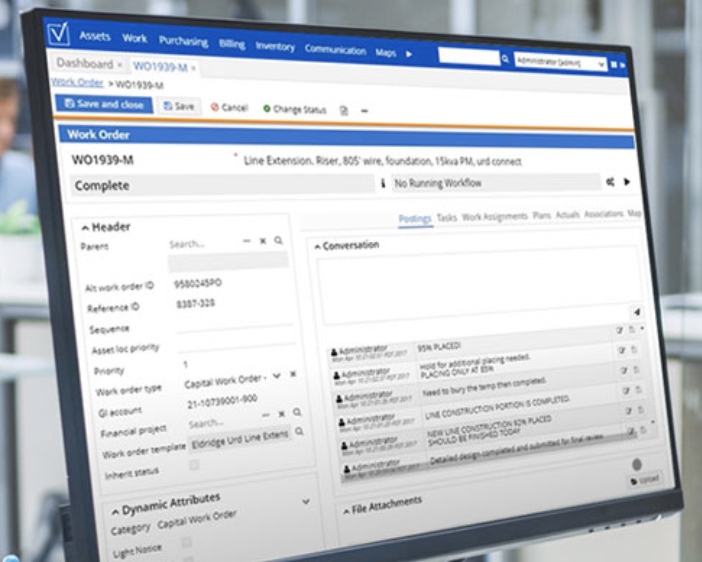The image size is (702, 562).
Task: Switch to the Actuals tab
Action: coord(567,215)
